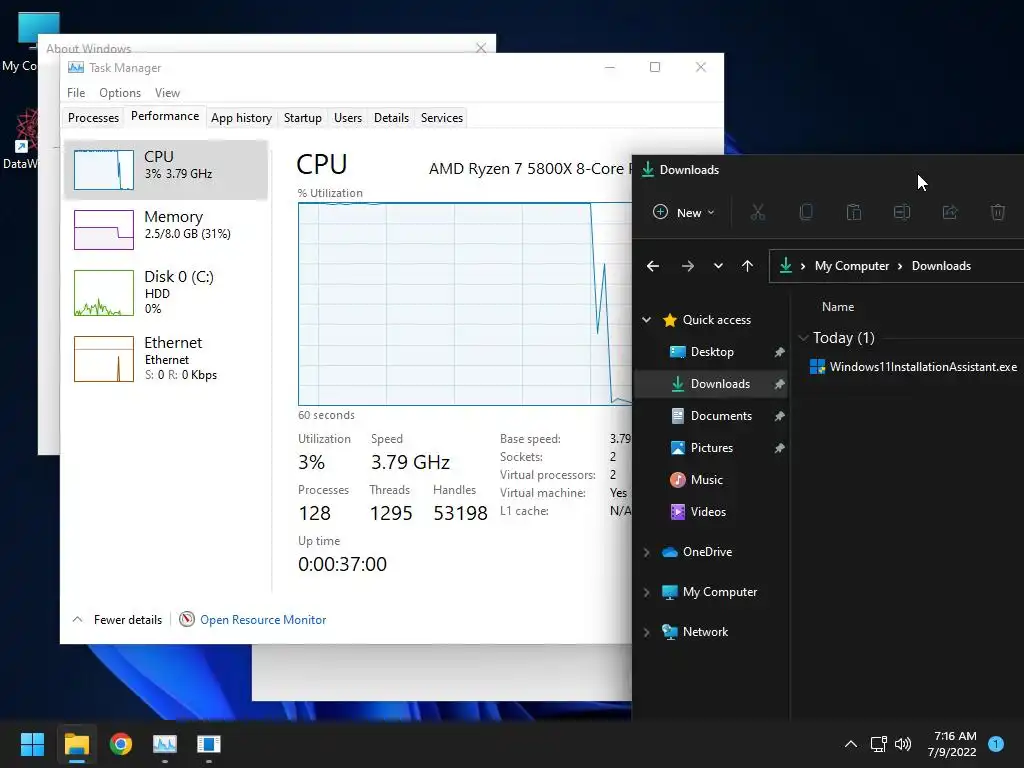Click About Windows winver taskbar icon
The width and height of the screenshot is (1024, 768).
209,744
